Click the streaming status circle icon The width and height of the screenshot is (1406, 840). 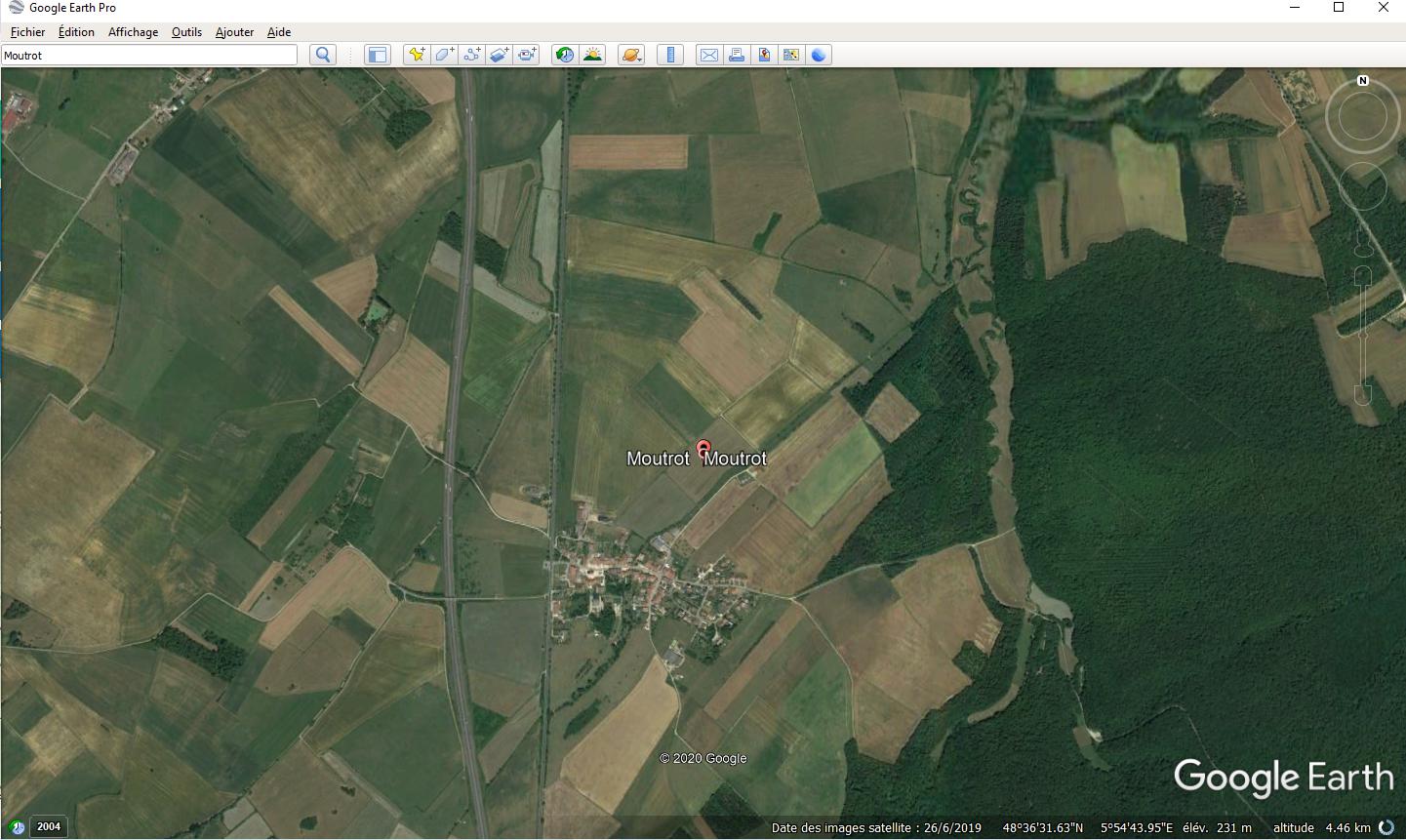coord(1386,827)
